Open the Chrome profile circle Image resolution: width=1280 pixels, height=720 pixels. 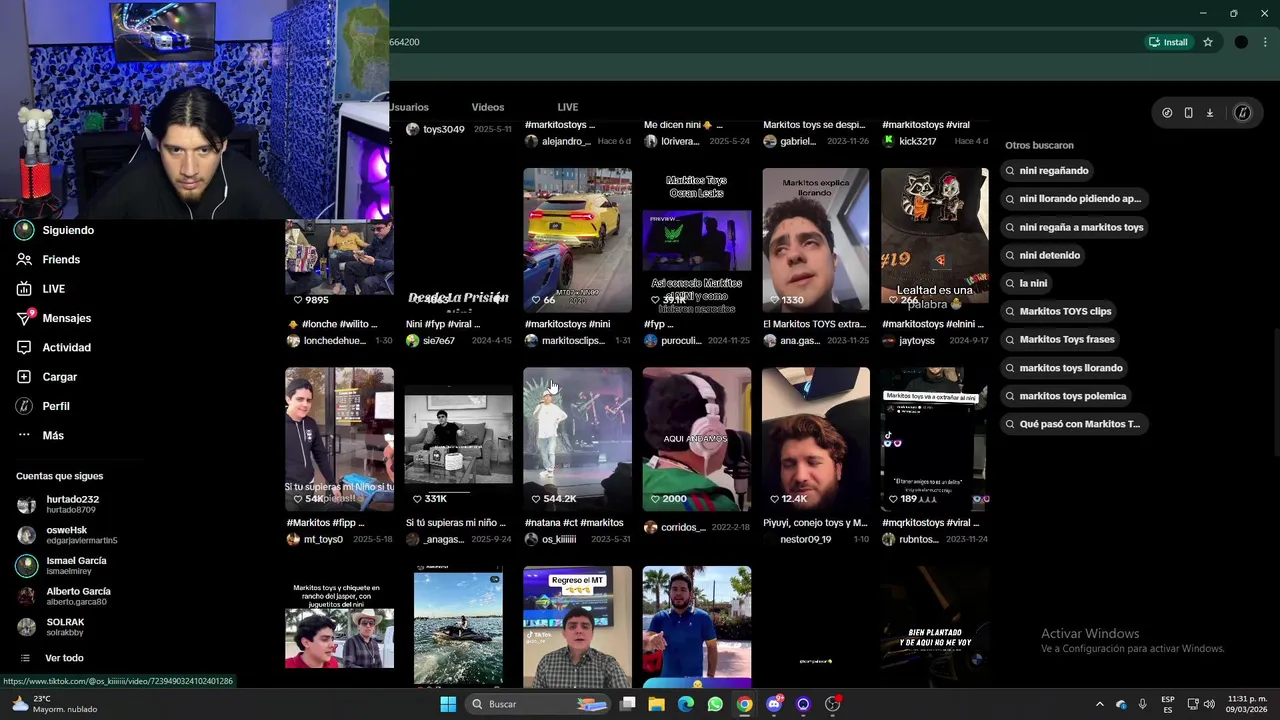[1241, 42]
